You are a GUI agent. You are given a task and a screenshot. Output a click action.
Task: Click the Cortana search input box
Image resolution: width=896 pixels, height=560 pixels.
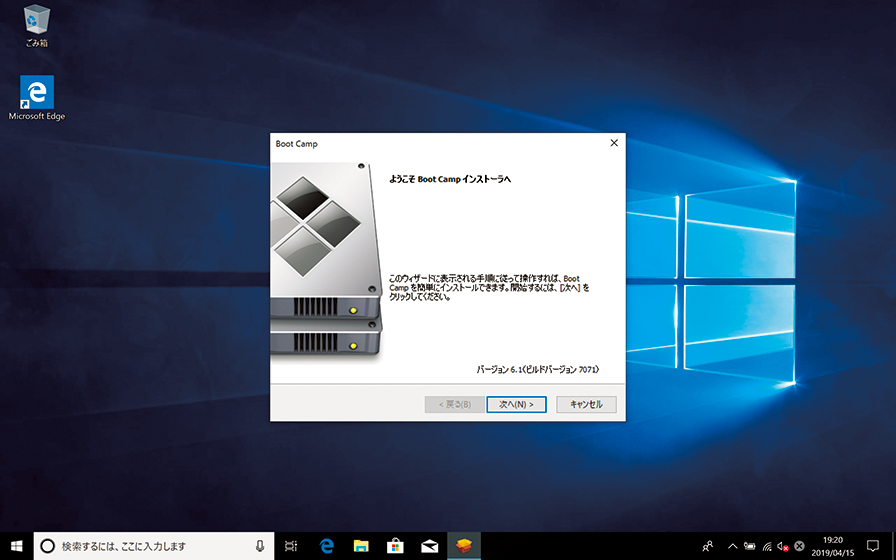[150, 546]
